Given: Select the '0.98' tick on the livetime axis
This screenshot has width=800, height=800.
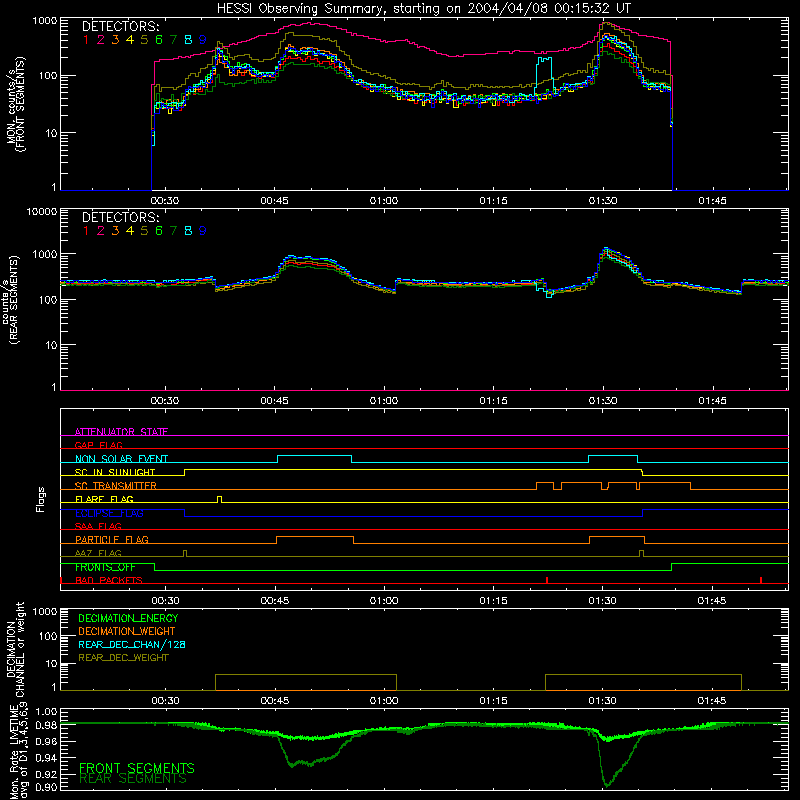Looking at the screenshot, I should point(46,726).
